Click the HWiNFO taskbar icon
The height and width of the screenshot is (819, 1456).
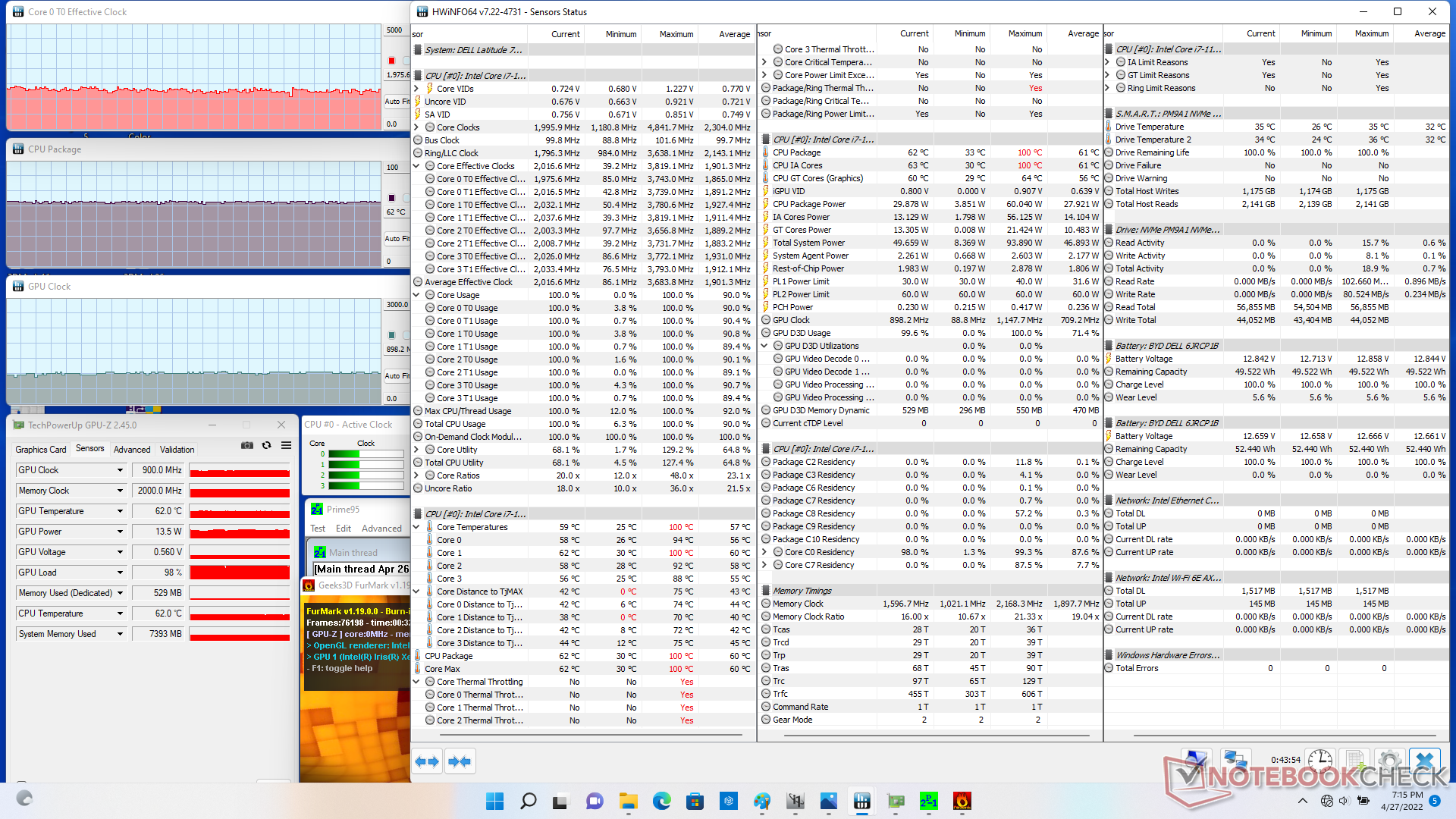(x=861, y=801)
